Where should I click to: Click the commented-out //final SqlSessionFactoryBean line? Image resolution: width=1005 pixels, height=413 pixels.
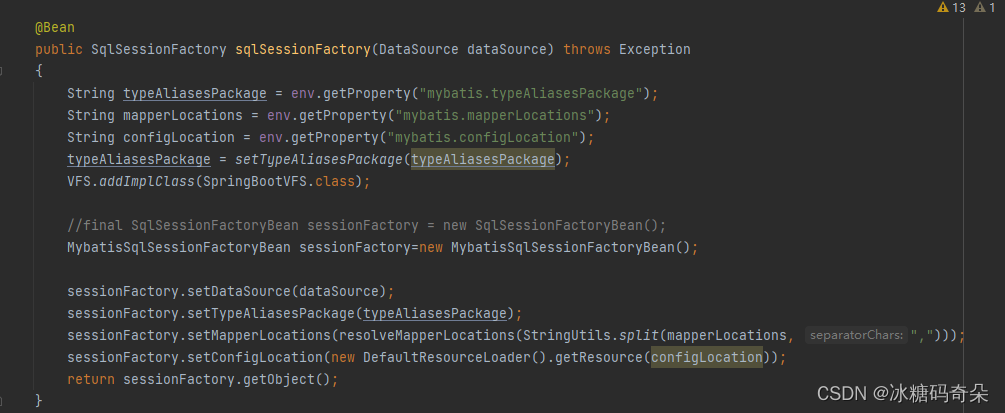tap(367, 225)
